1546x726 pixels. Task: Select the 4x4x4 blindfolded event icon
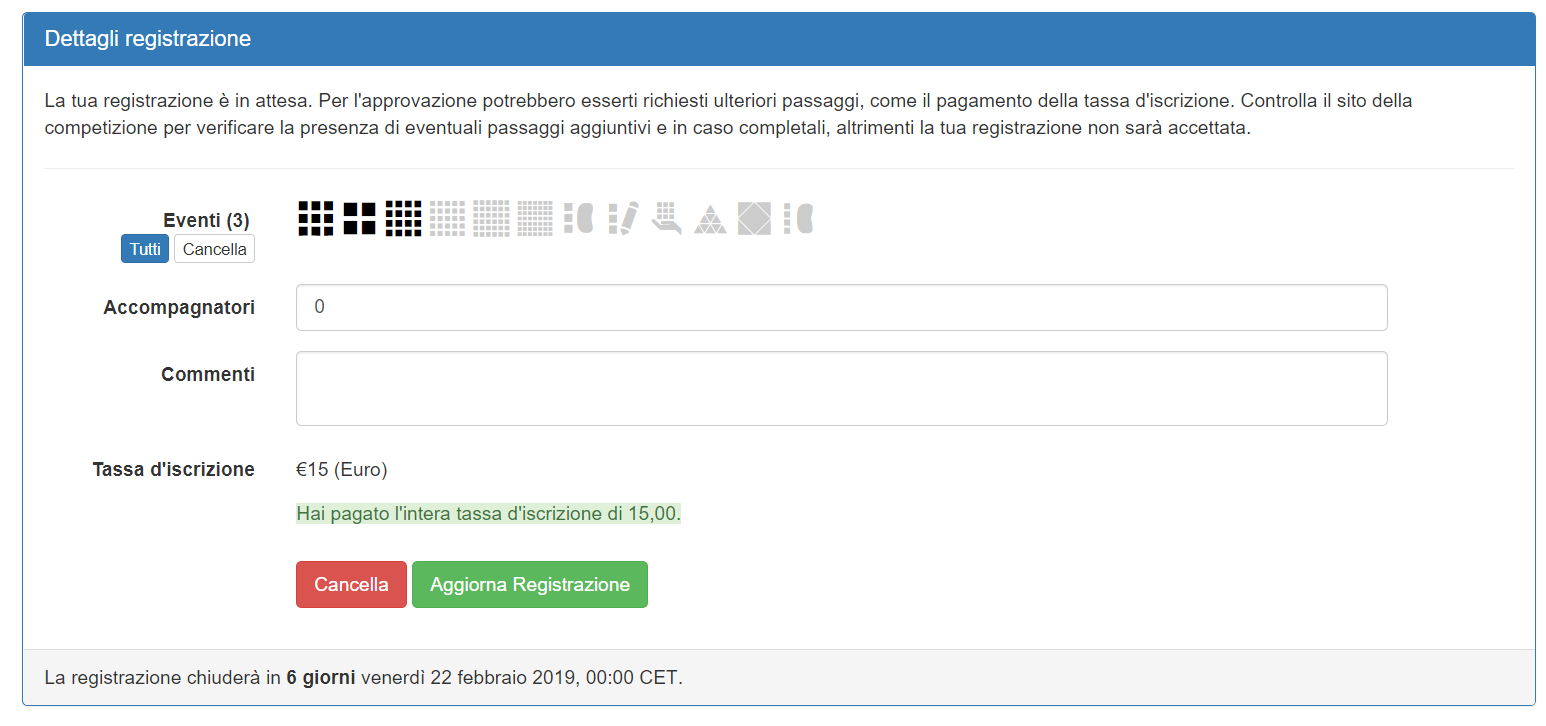[799, 218]
